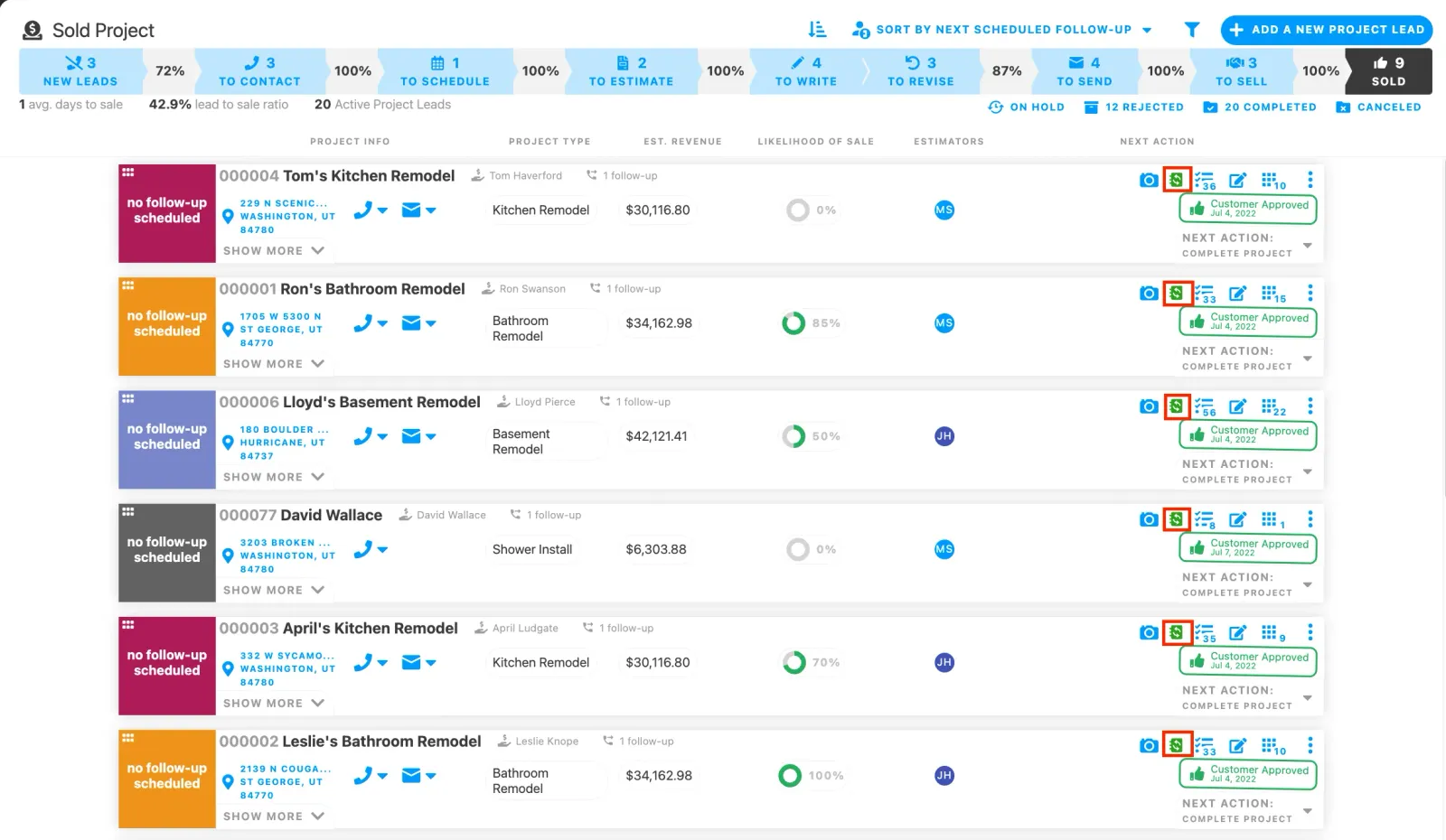
Task: Open Sort By Next Scheduled Follow-Up dropdown
Action: (1002, 30)
